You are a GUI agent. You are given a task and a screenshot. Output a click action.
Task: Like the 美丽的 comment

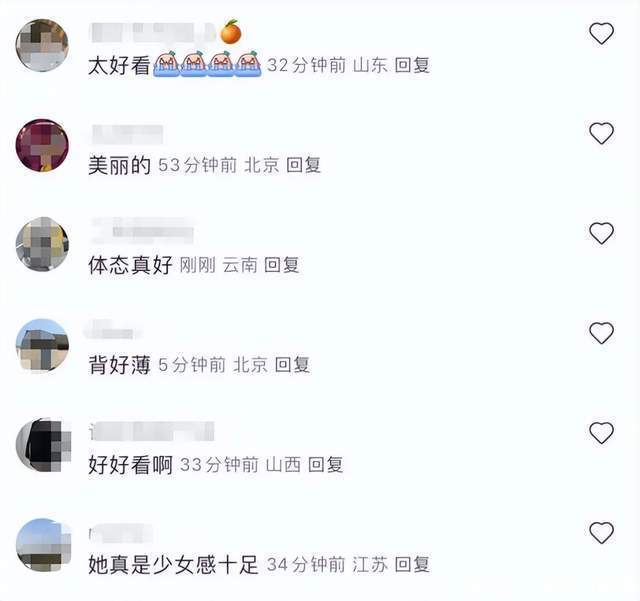pos(601,133)
